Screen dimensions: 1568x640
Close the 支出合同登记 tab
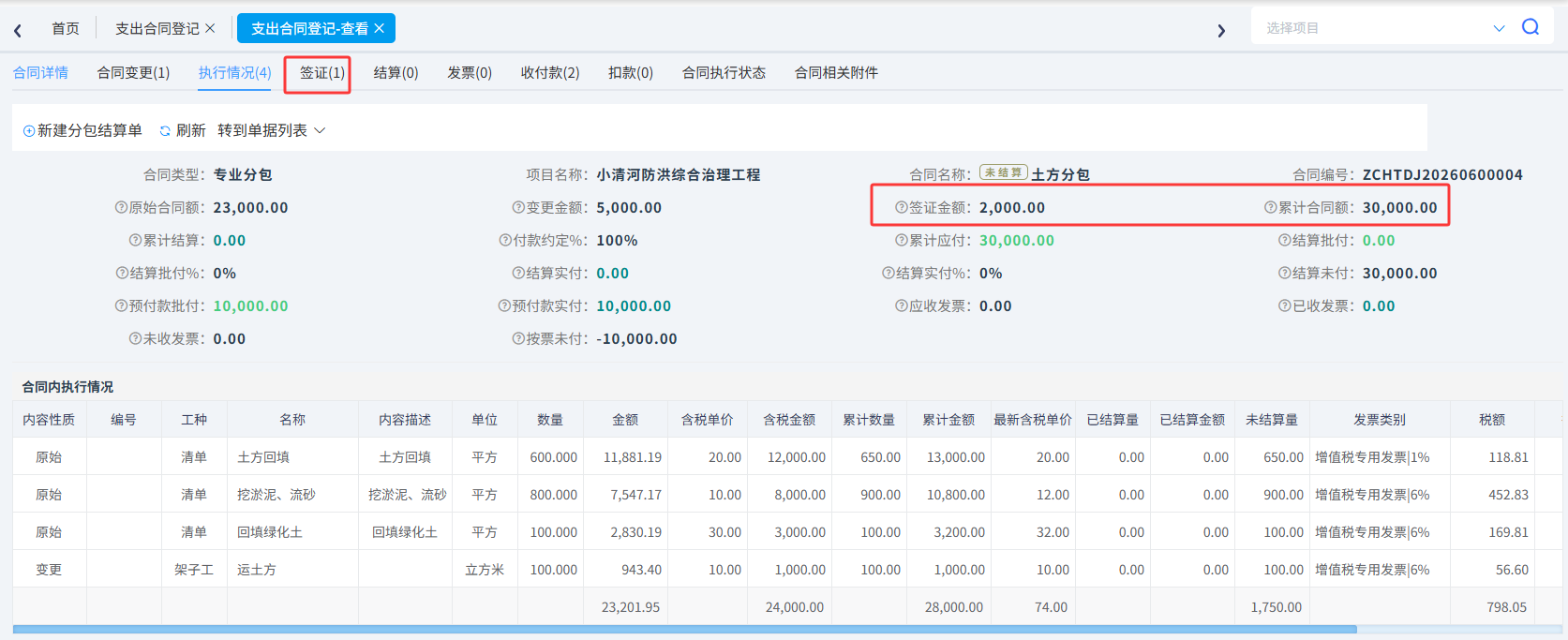pyautogui.click(x=210, y=28)
